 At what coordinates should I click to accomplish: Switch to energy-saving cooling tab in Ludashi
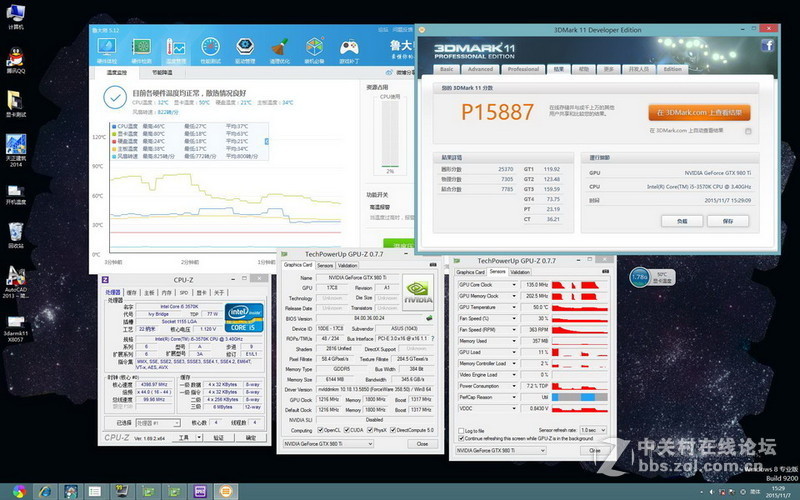click(x=162, y=73)
